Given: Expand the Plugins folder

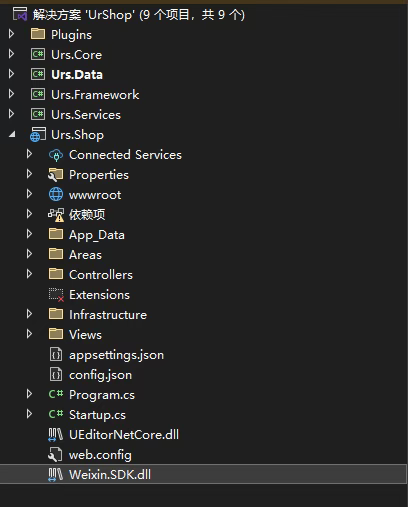Looking at the screenshot, I should [12, 34].
